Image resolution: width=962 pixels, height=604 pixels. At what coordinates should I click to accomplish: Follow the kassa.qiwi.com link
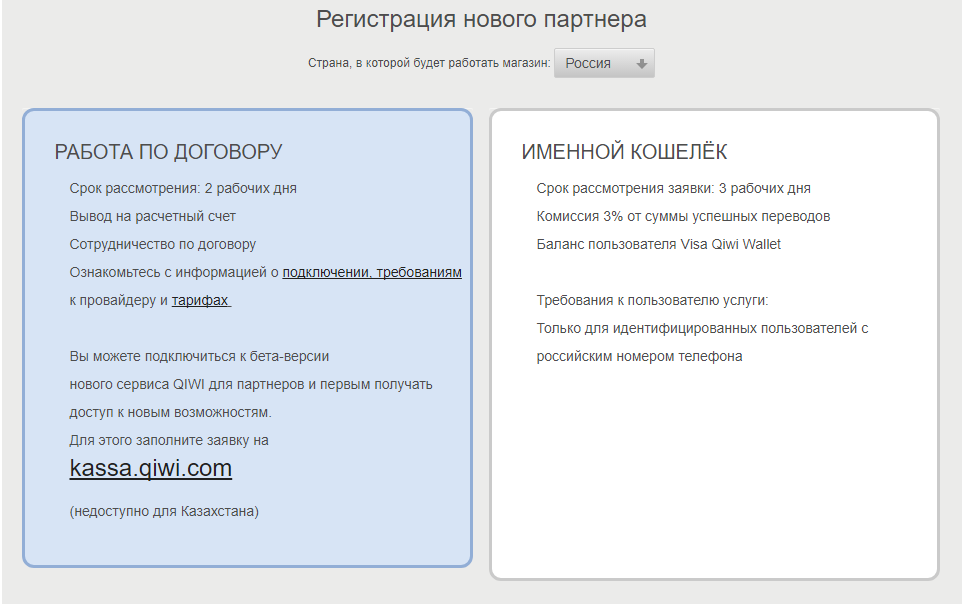(x=150, y=468)
